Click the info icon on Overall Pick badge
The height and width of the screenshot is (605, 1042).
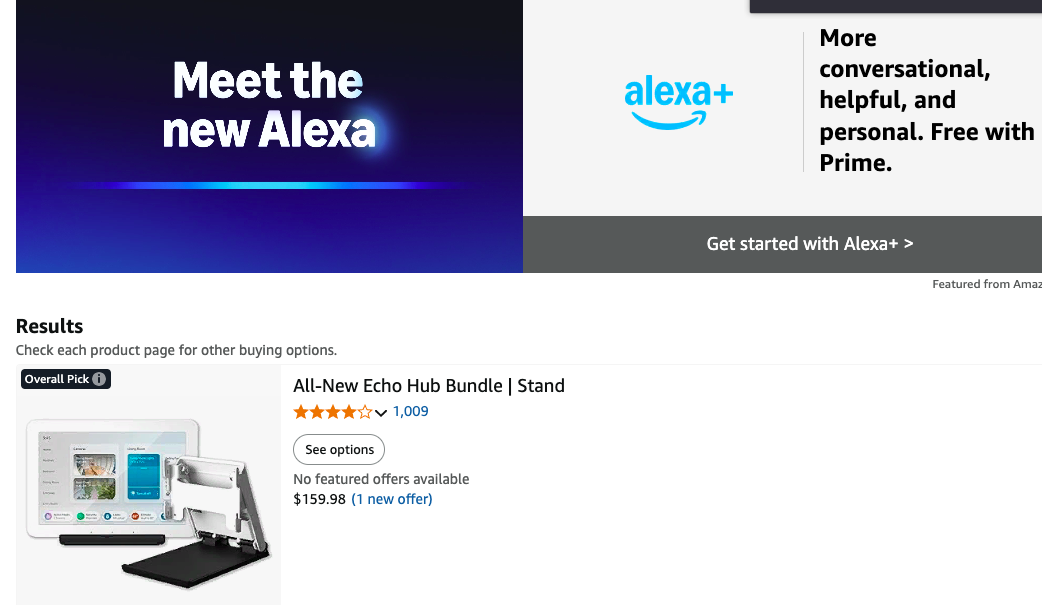point(99,379)
